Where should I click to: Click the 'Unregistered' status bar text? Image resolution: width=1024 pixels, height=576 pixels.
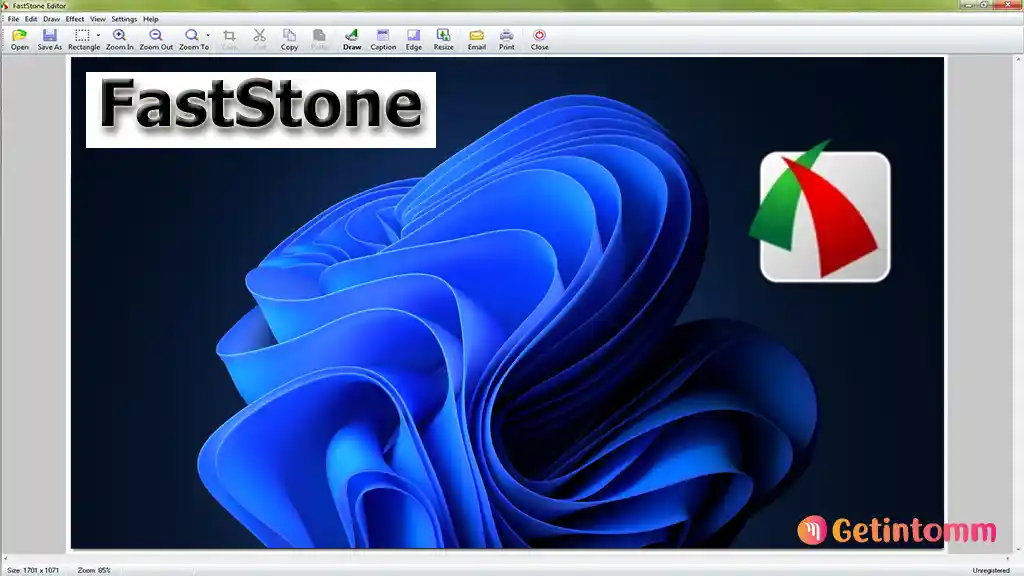tap(991, 570)
